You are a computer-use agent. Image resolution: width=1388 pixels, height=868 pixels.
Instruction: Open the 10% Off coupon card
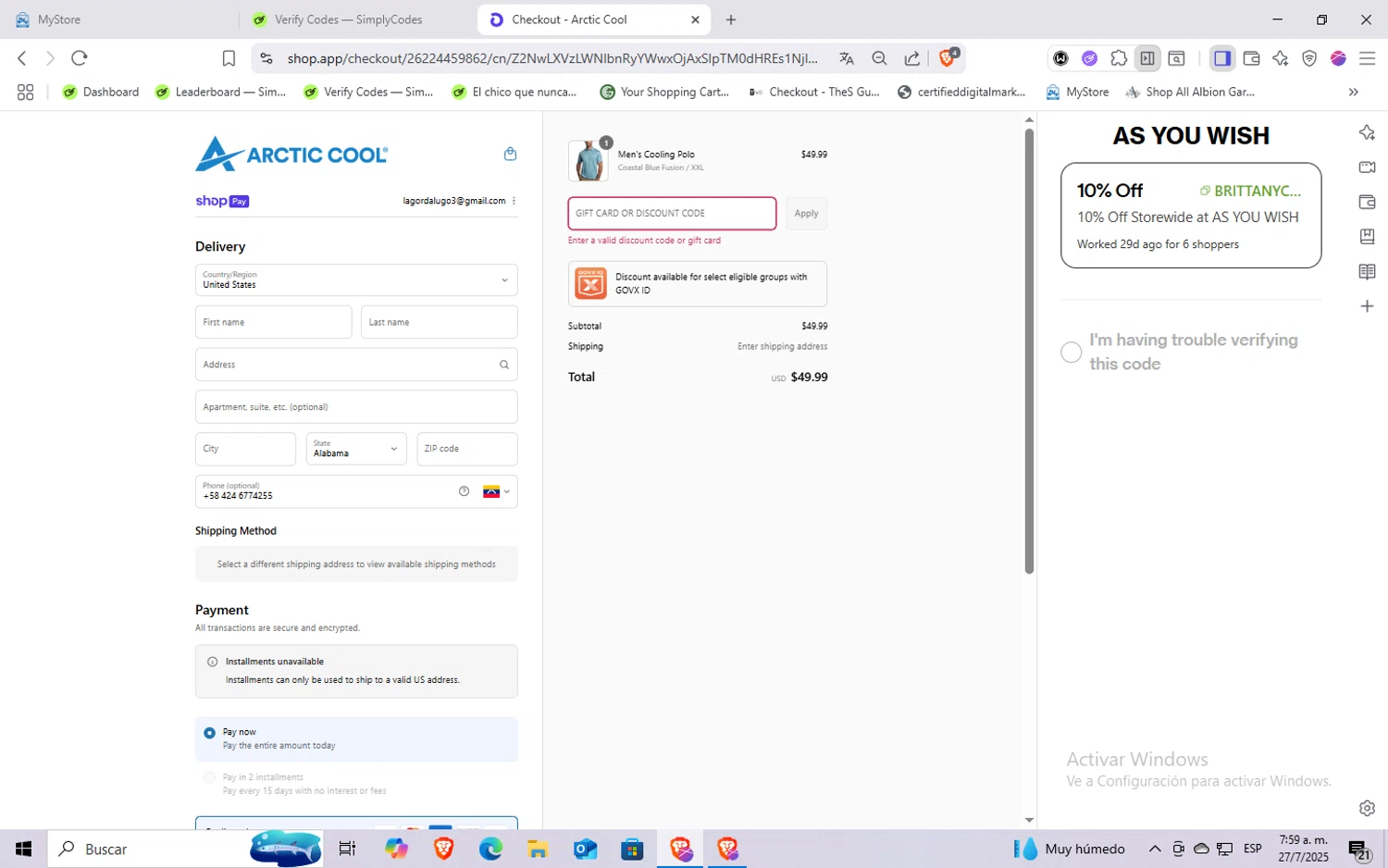tap(1191, 216)
